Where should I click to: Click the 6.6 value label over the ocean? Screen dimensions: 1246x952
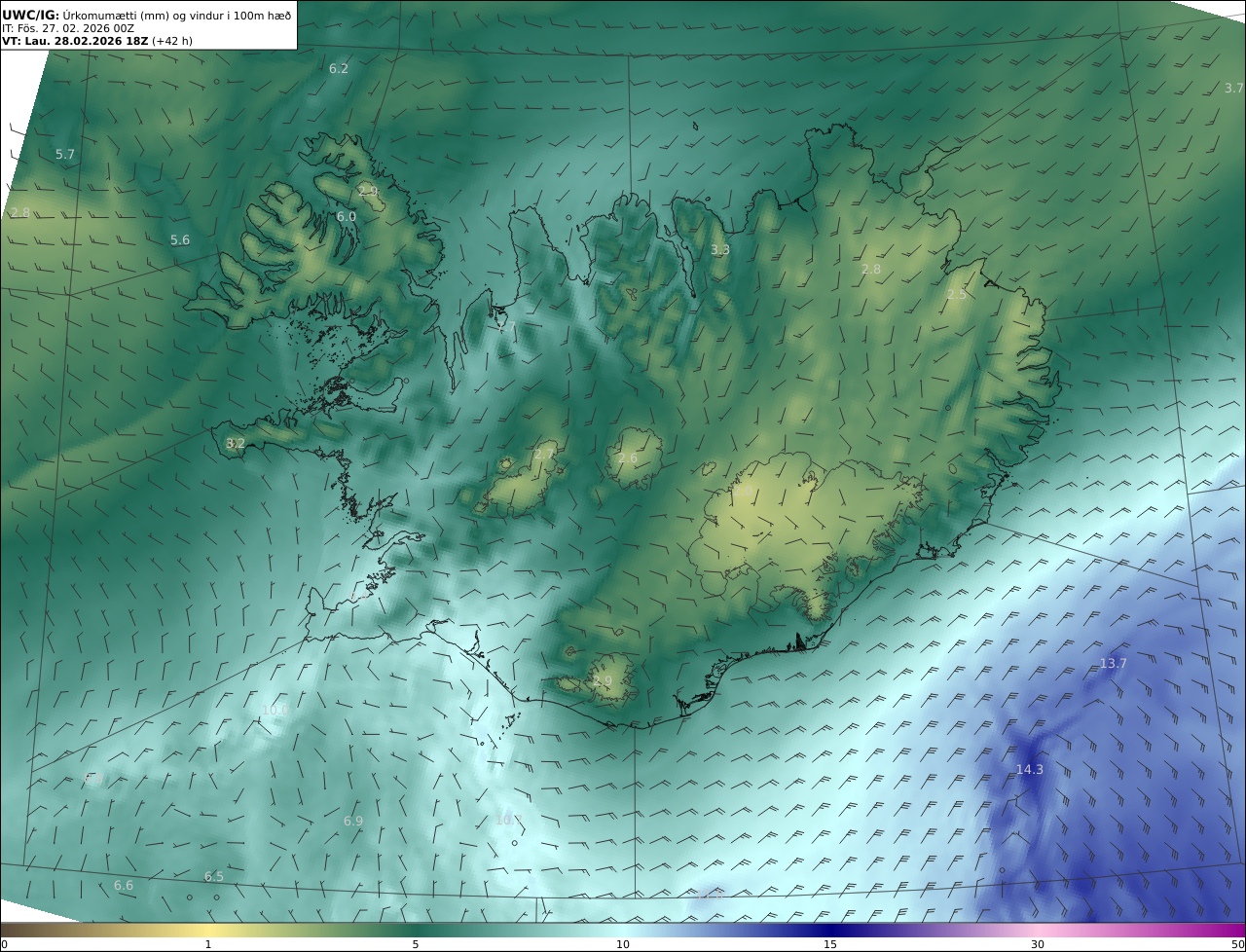(124, 885)
